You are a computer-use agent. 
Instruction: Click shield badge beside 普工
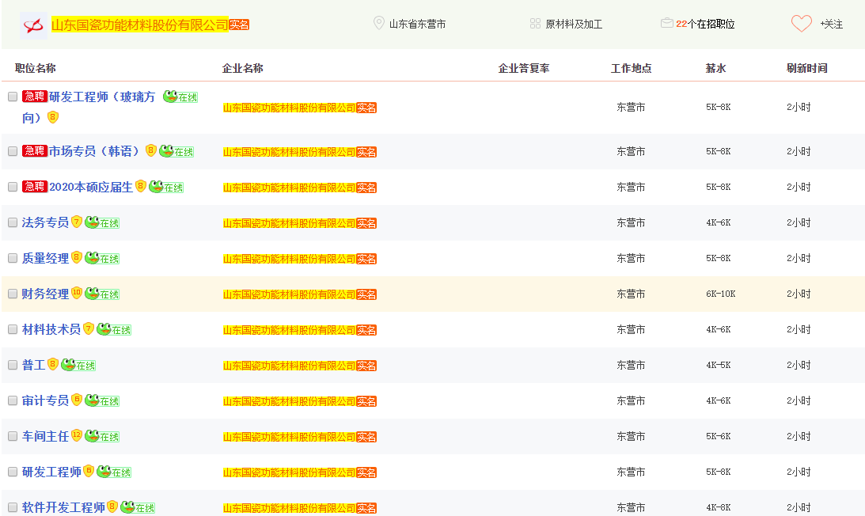(52, 364)
